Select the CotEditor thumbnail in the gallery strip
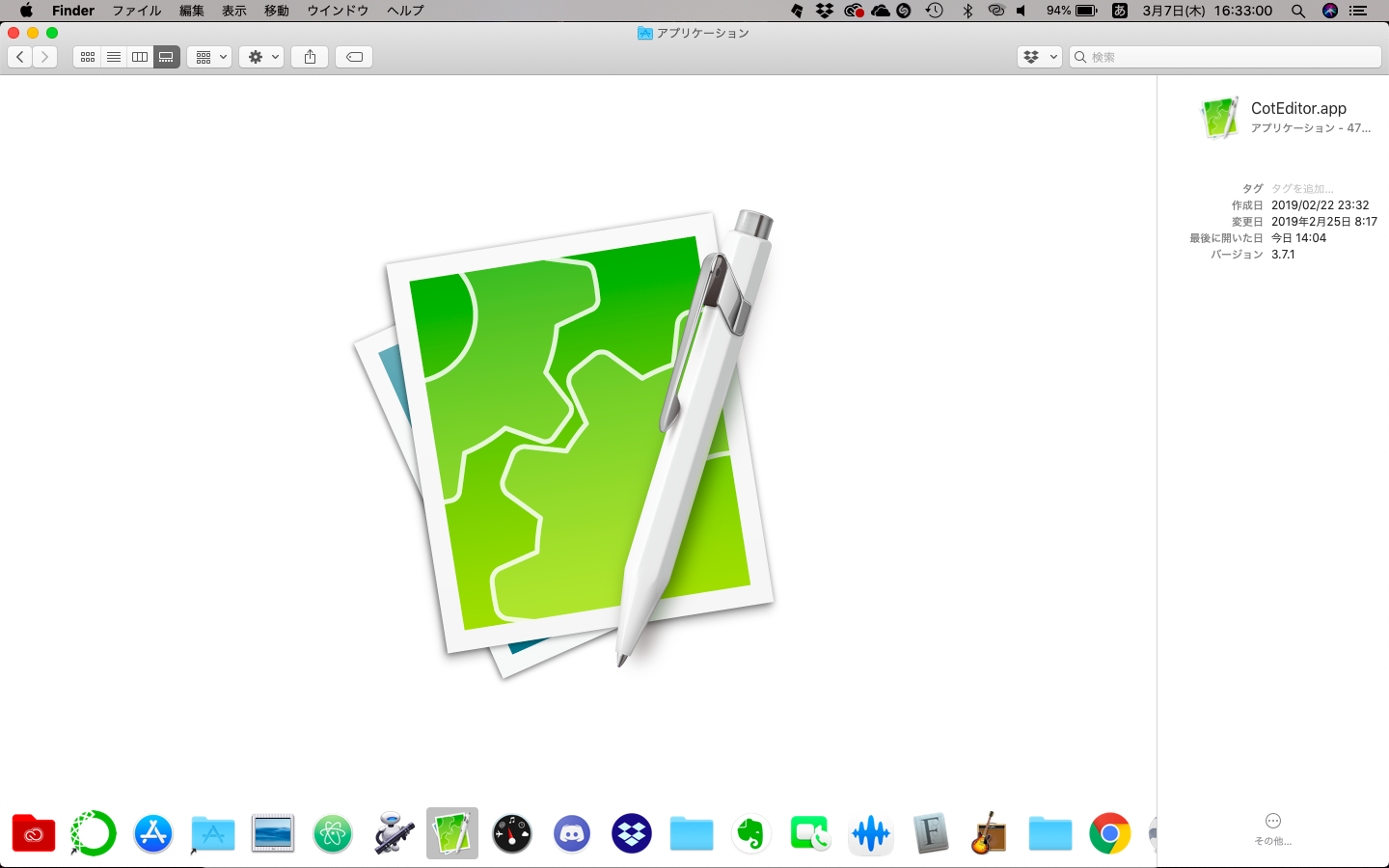 pyautogui.click(x=452, y=833)
